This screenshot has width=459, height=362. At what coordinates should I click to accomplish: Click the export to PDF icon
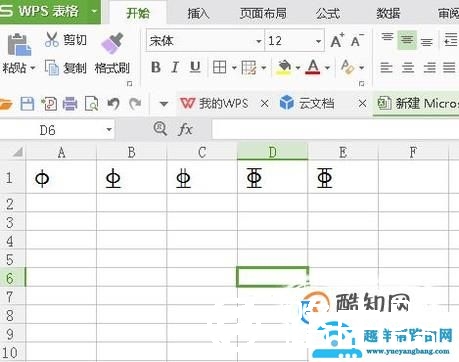pyautogui.click(x=49, y=104)
